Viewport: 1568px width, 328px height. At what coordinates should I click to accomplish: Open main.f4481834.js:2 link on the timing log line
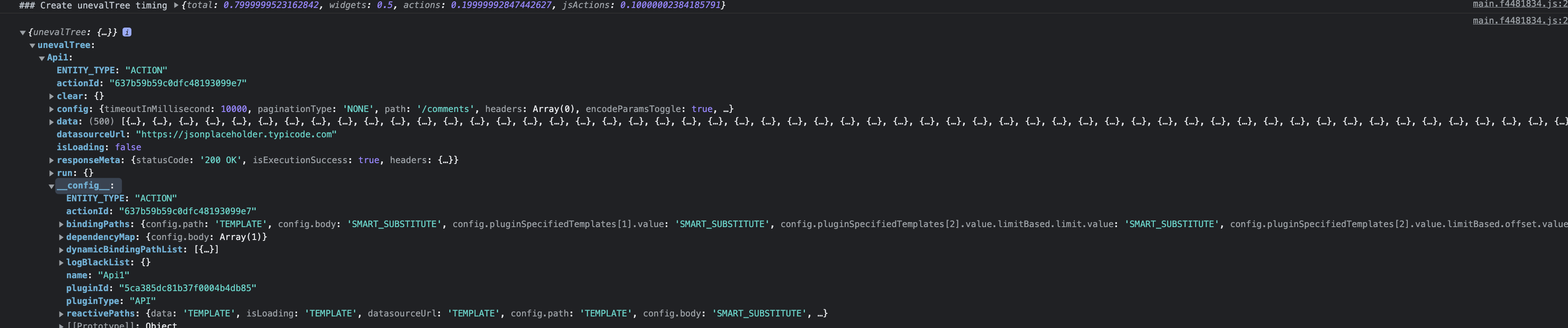1520,4
